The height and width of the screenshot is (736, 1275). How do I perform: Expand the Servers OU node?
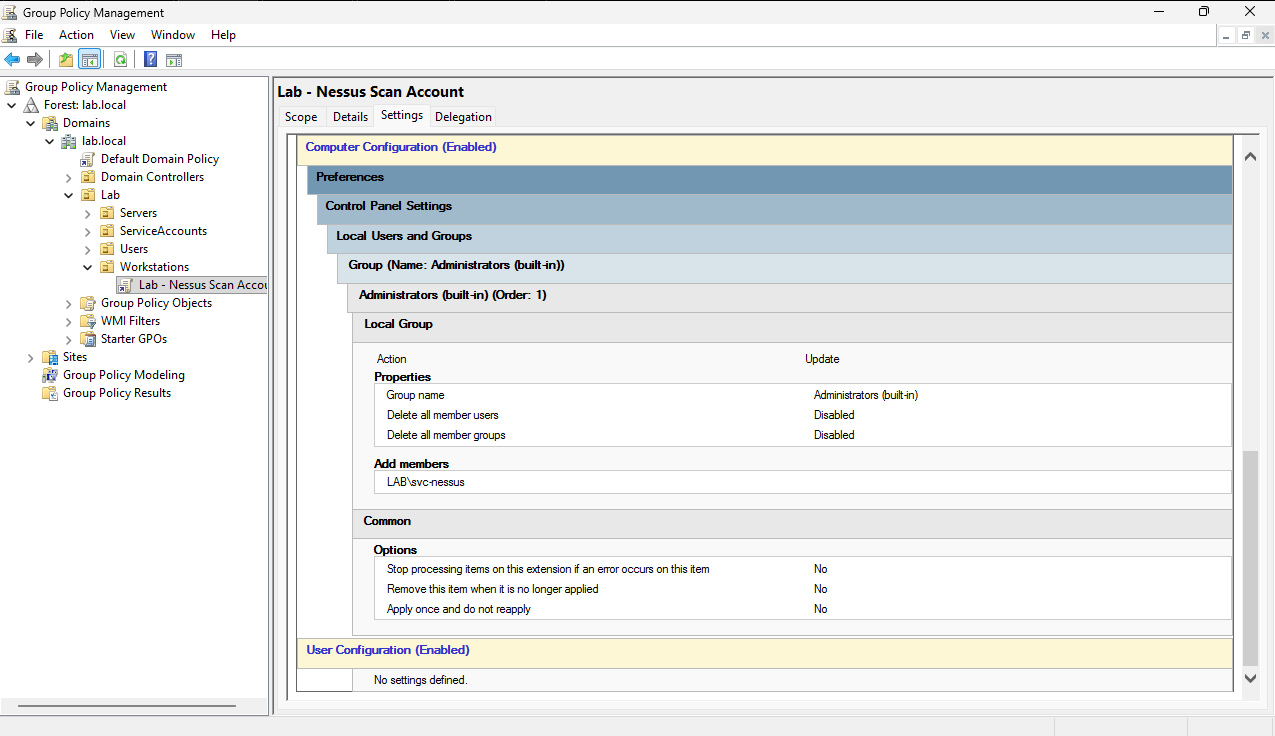coord(88,213)
